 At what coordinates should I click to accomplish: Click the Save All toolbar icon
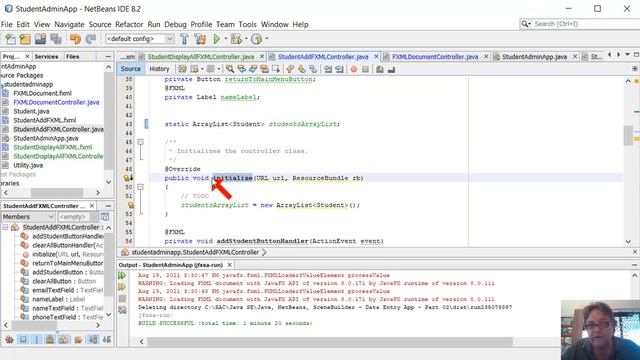[x=56, y=39]
